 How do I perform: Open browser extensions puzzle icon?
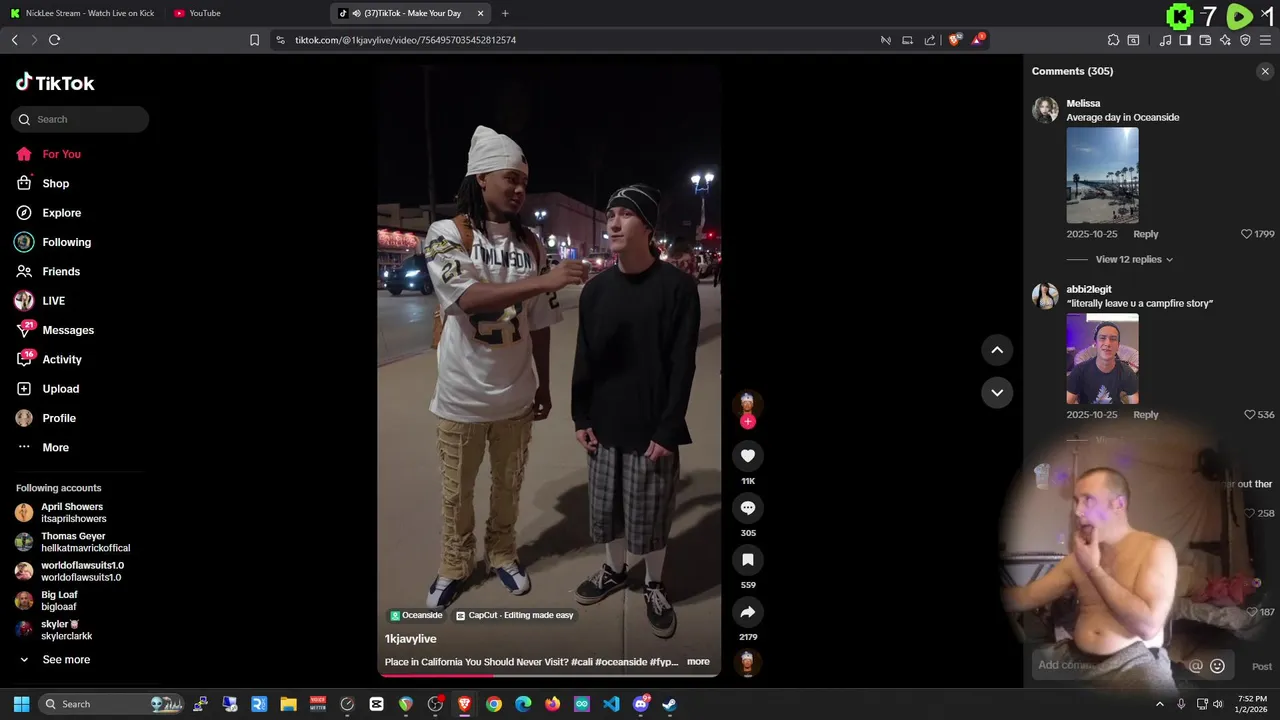point(1113,40)
